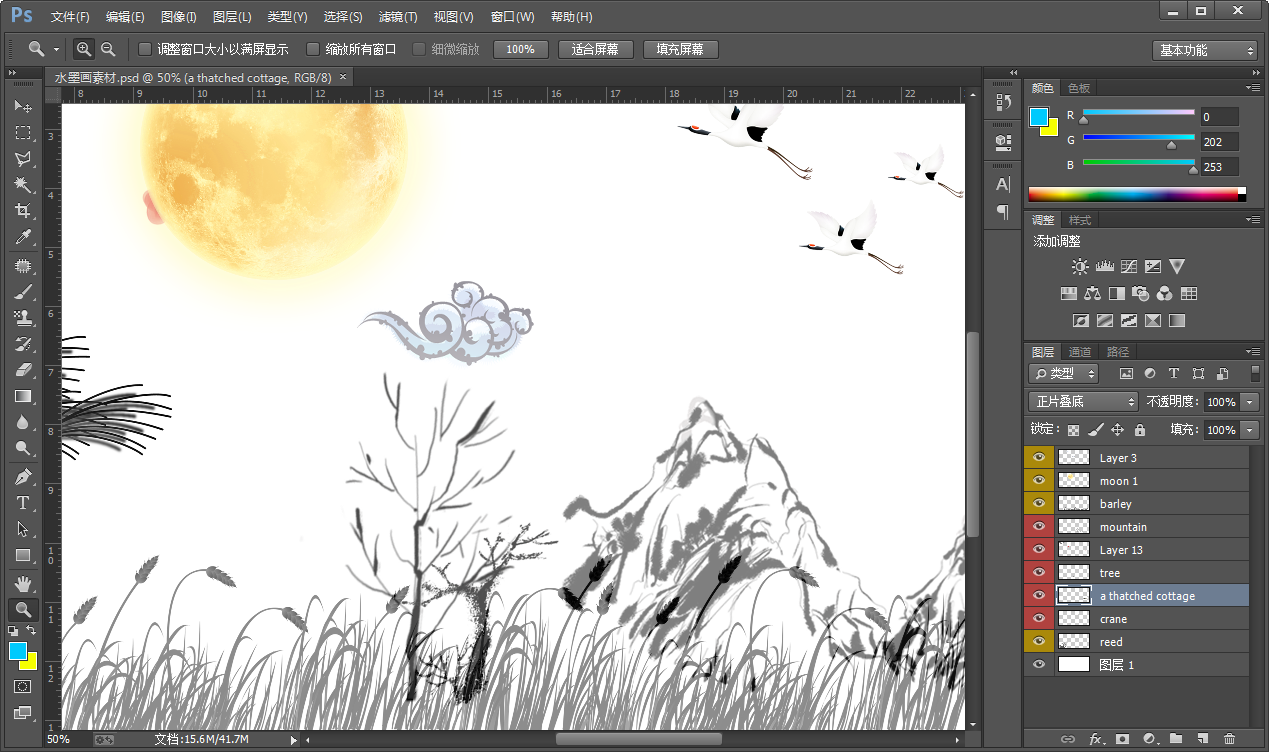This screenshot has height=752, width=1269.
Task: Switch to the 路径 tab
Action: 1118,352
